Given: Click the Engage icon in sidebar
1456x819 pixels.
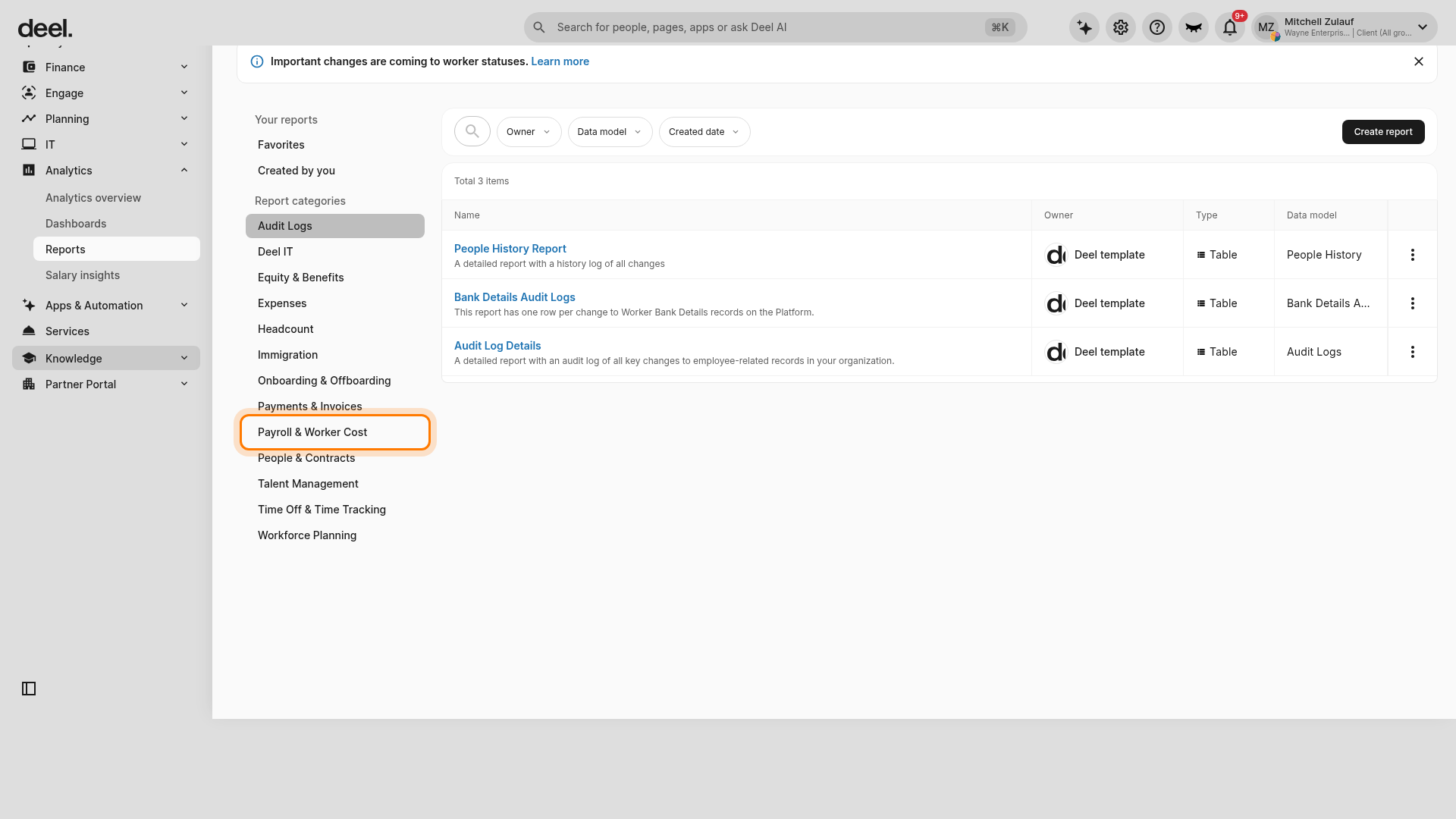Looking at the screenshot, I should click(29, 93).
